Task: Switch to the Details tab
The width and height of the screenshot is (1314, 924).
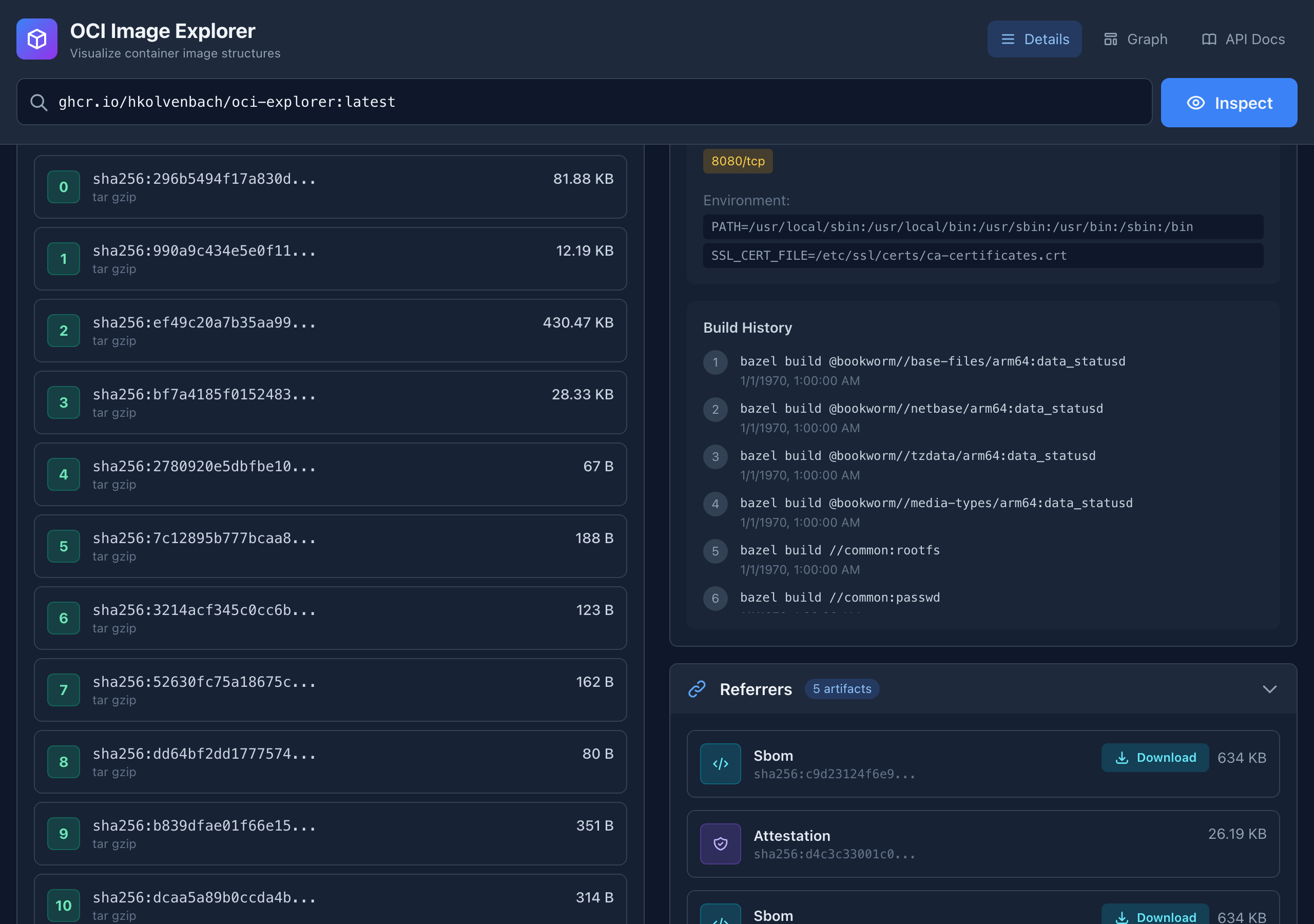Action: [x=1034, y=39]
